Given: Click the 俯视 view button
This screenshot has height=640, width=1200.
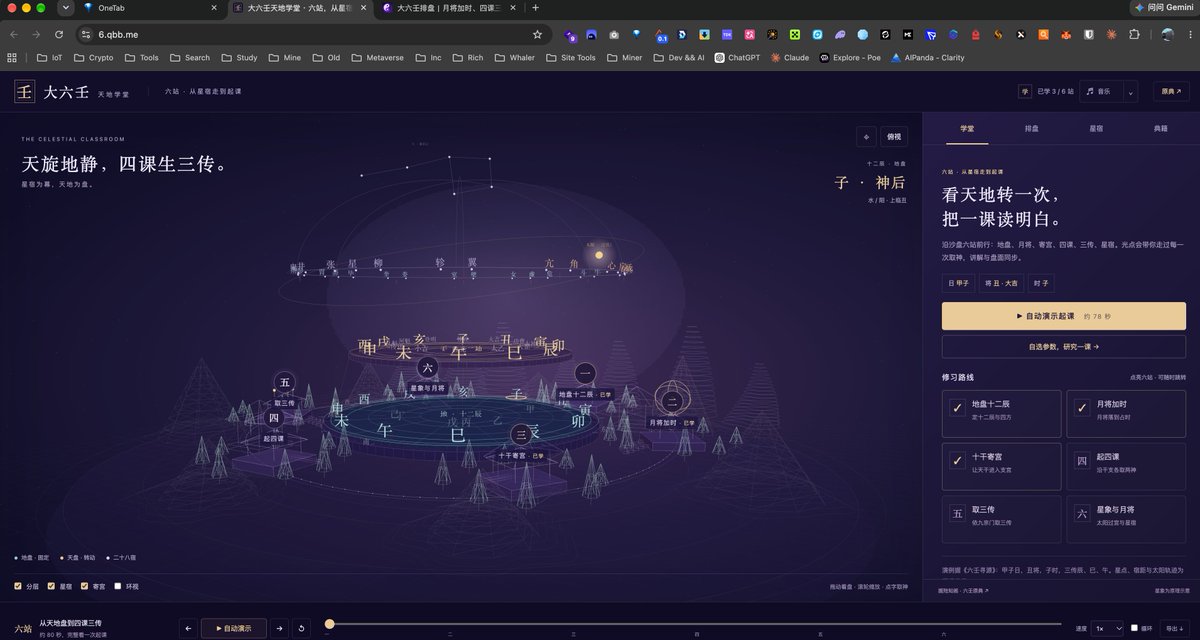Looking at the screenshot, I should click(x=894, y=137).
